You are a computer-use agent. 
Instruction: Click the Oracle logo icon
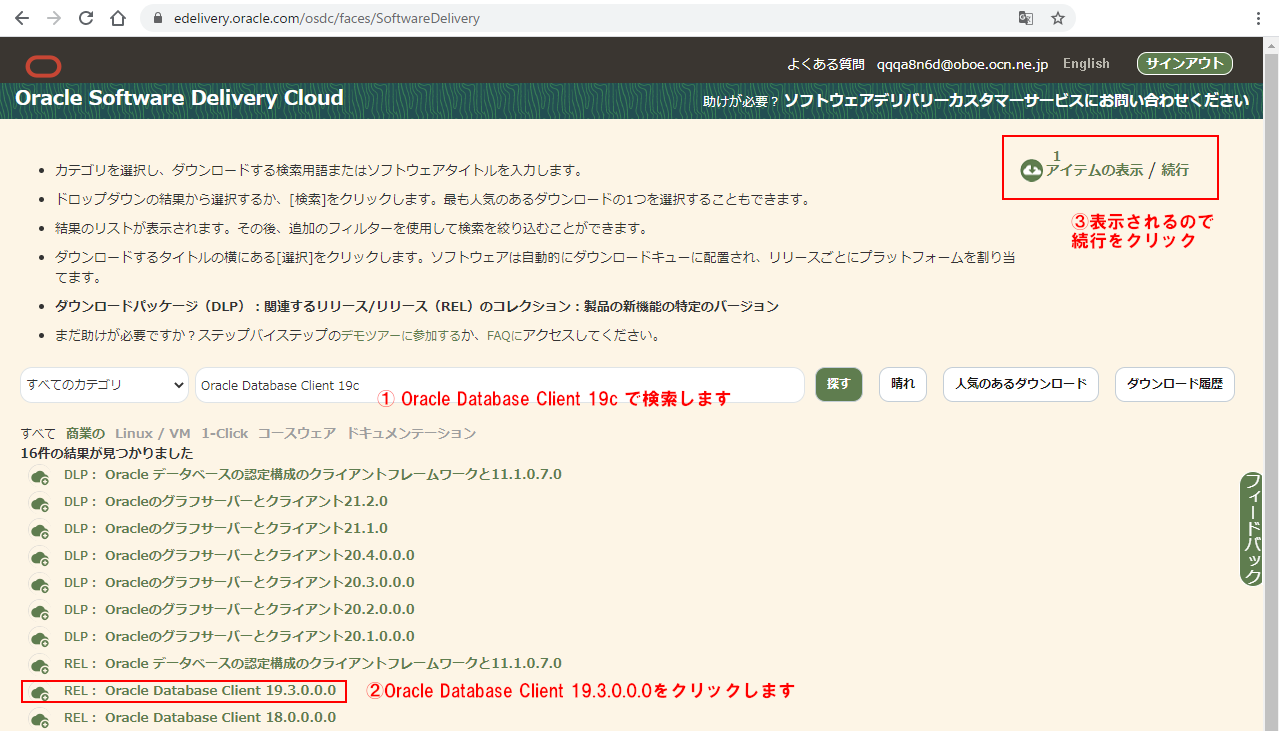[43, 66]
